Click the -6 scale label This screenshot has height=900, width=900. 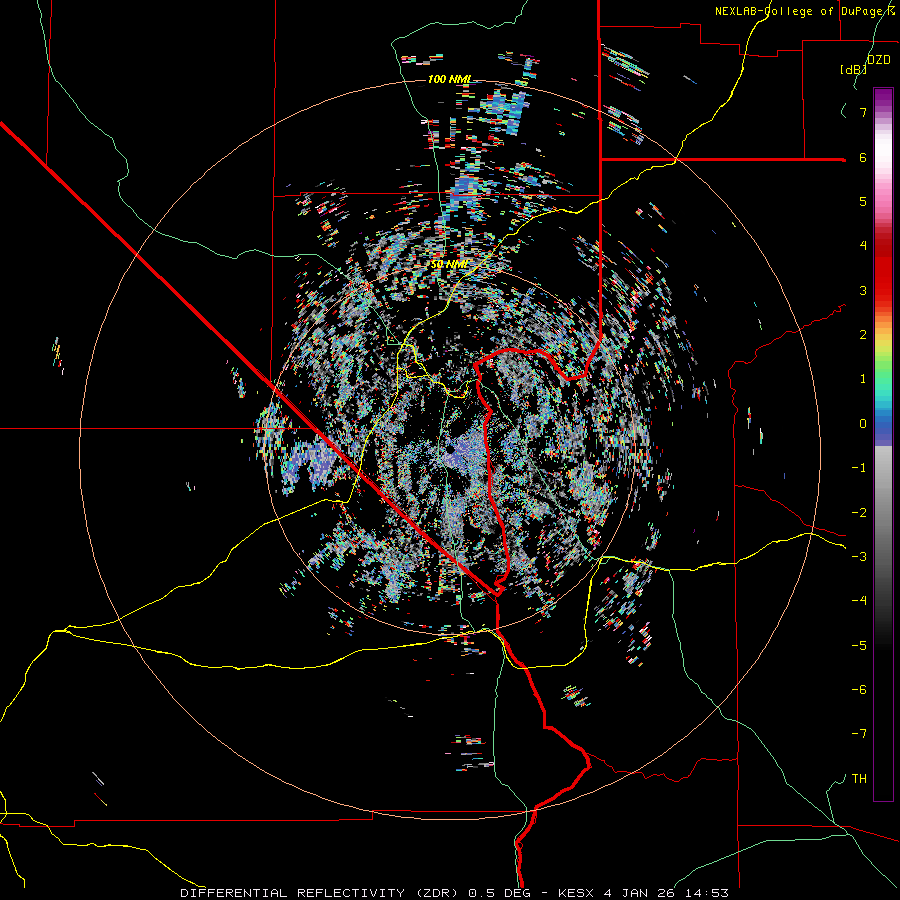859,690
